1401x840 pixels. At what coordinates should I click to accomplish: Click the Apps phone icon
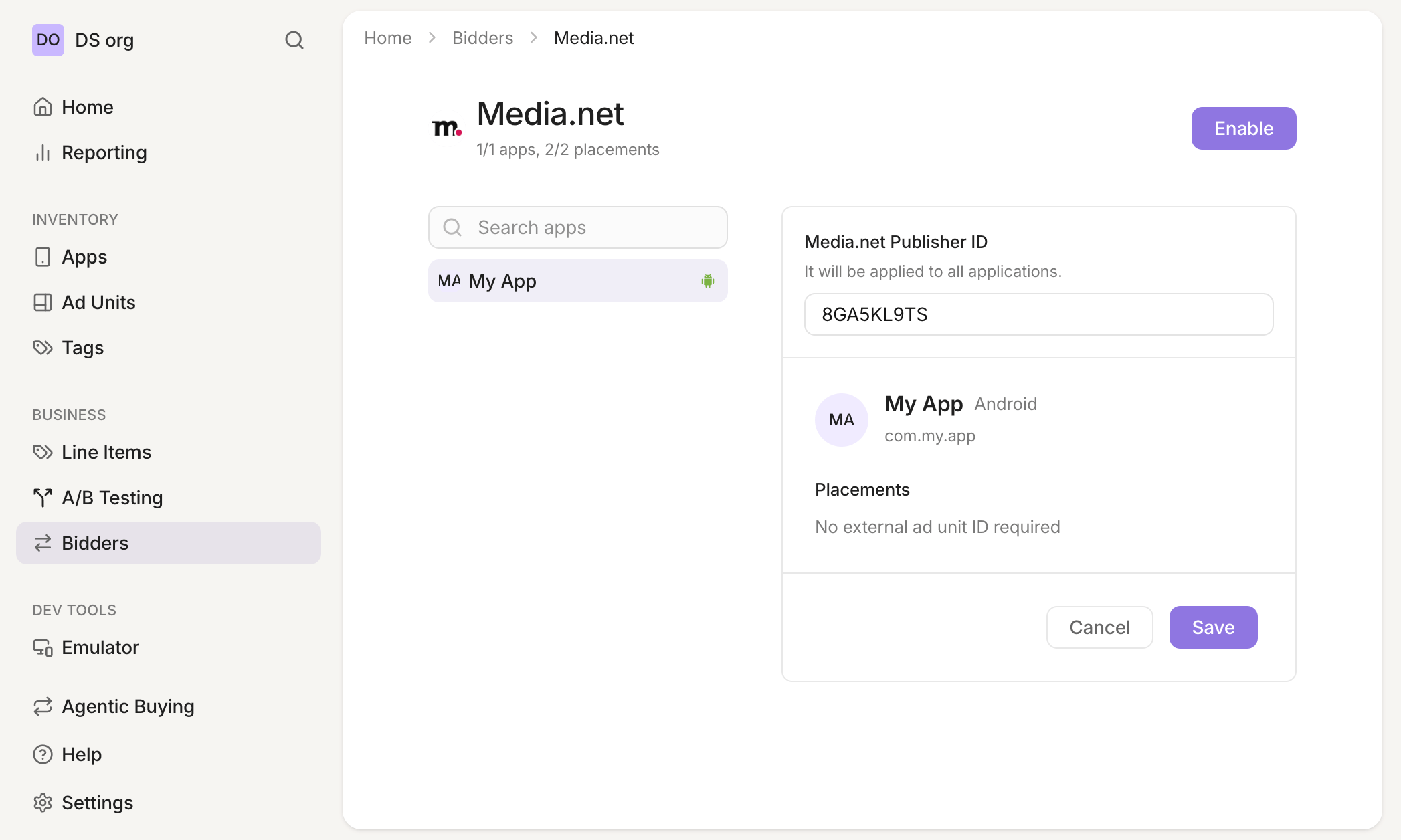coord(43,257)
